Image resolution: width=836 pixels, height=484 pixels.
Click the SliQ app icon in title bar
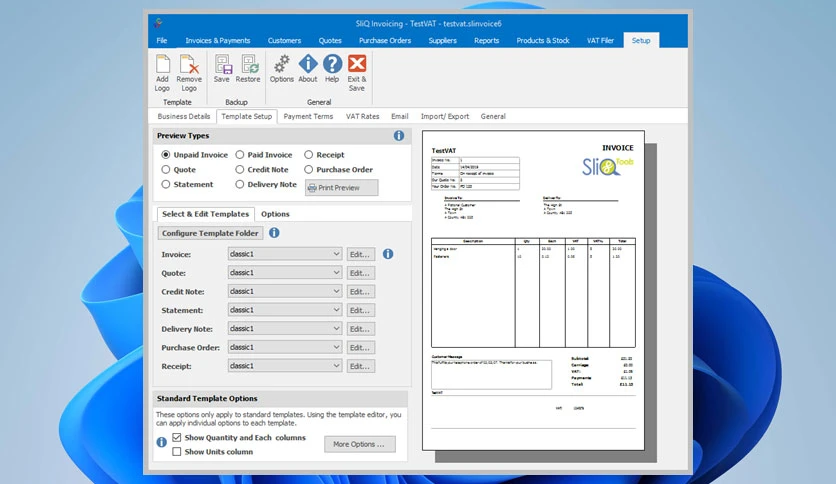(158, 23)
